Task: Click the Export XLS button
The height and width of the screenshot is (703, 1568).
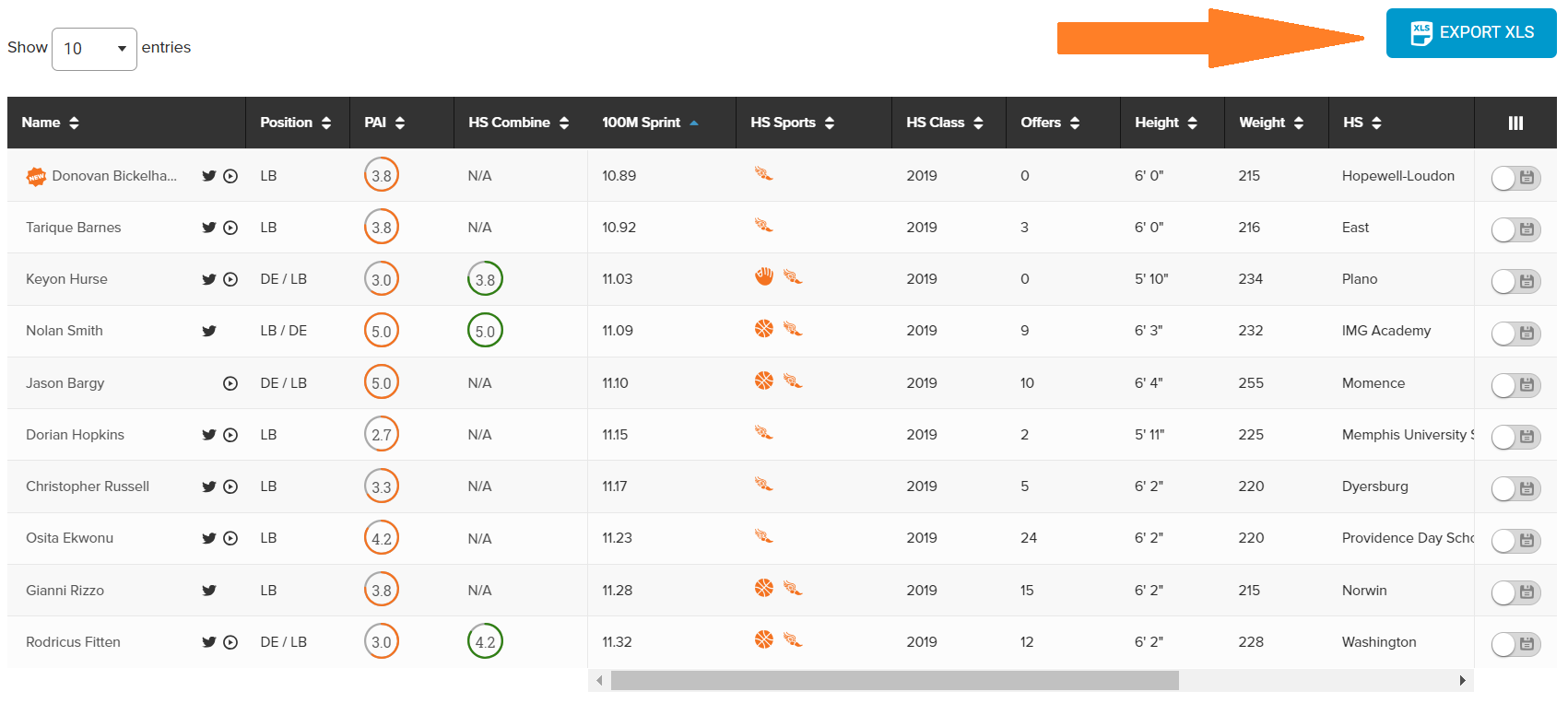Action: click(x=1471, y=33)
